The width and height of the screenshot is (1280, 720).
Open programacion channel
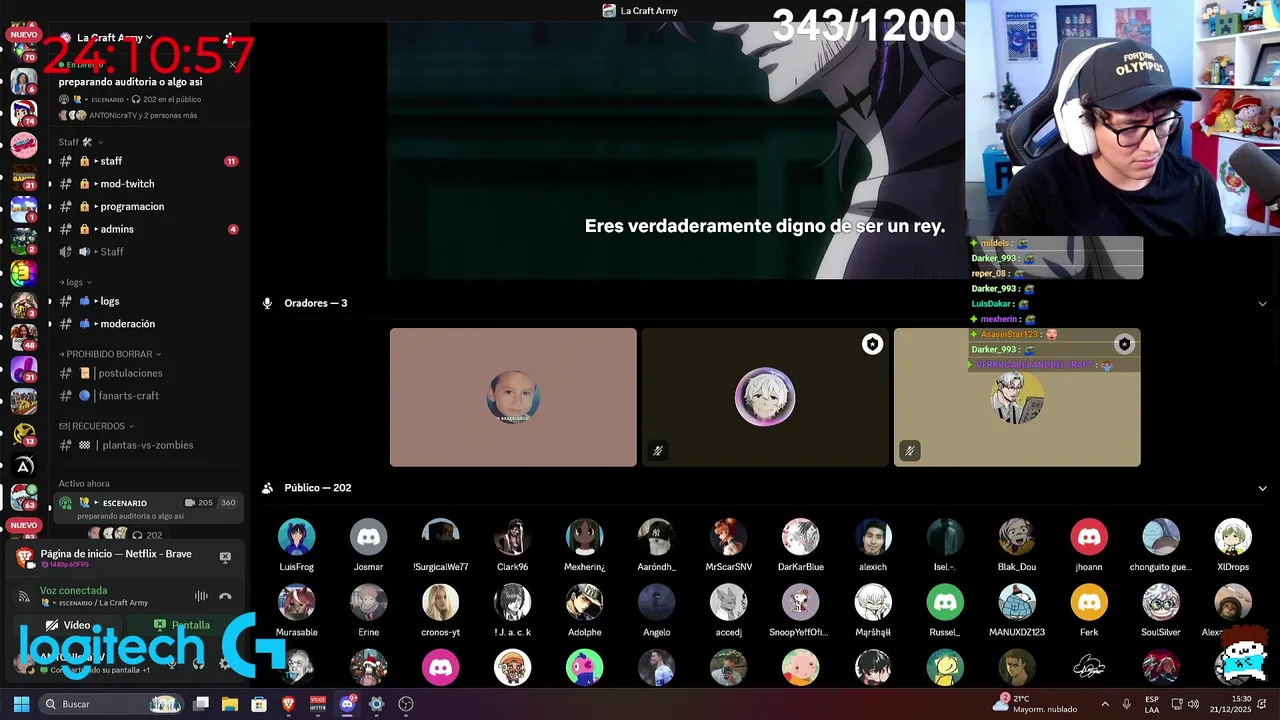tap(148, 206)
